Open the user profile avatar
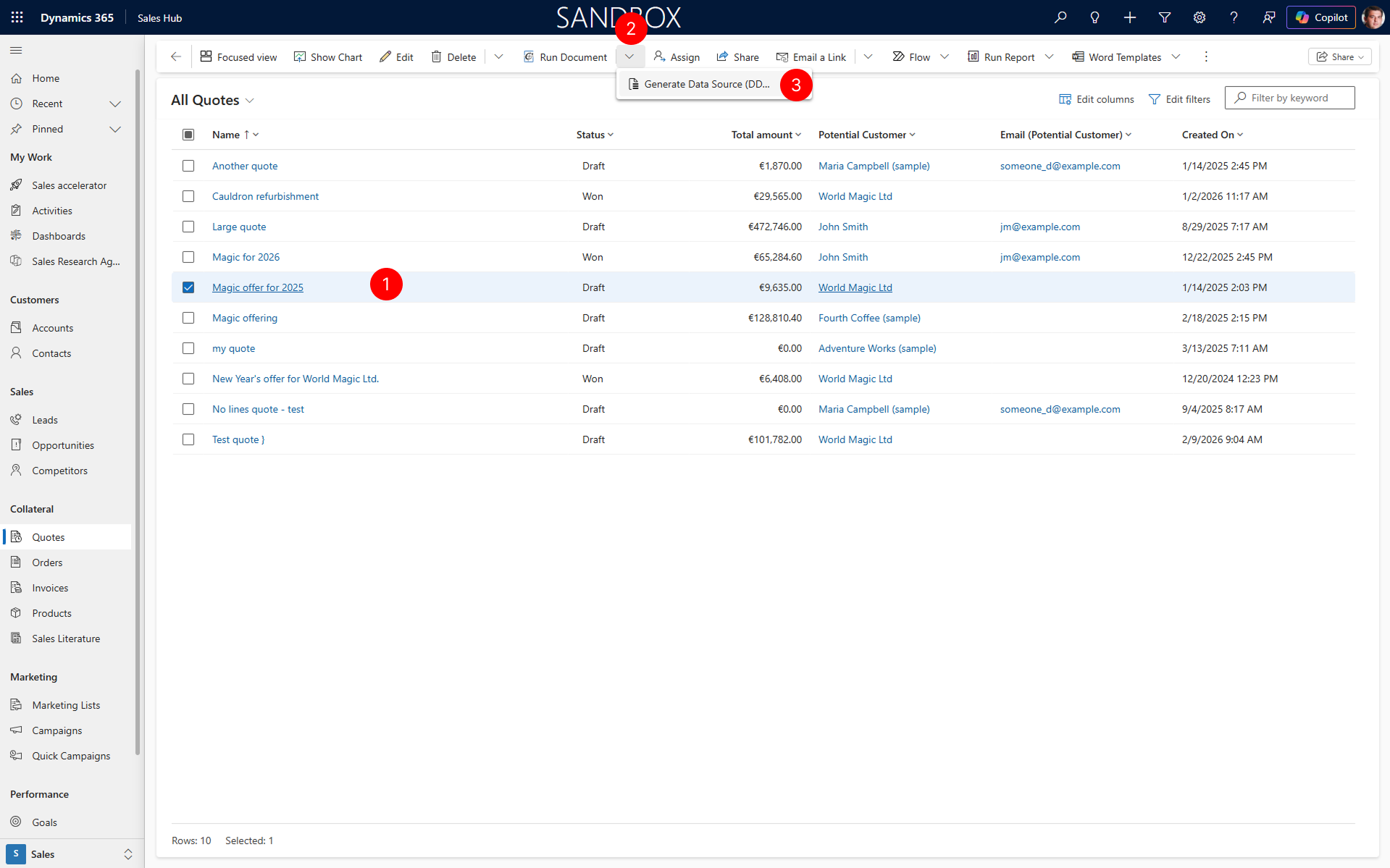The image size is (1390, 868). pyautogui.click(x=1373, y=17)
